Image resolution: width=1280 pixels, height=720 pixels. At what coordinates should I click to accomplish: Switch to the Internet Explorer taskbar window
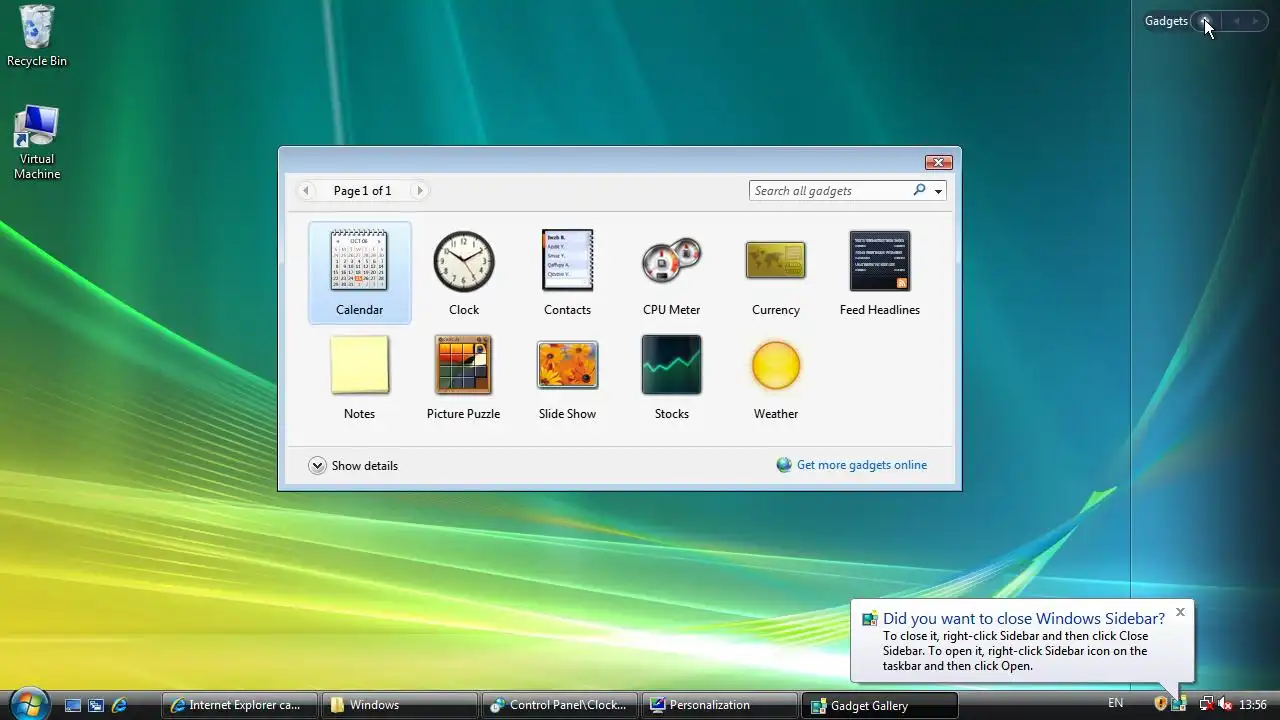tap(239, 705)
